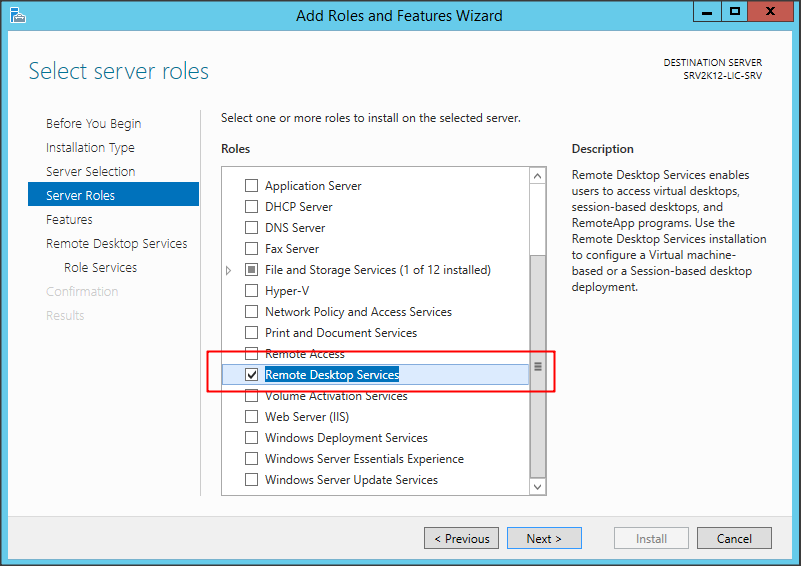Expand File and Storage Services tree node
Image resolution: width=801 pixels, height=566 pixels.
click(x=229, y=270)
